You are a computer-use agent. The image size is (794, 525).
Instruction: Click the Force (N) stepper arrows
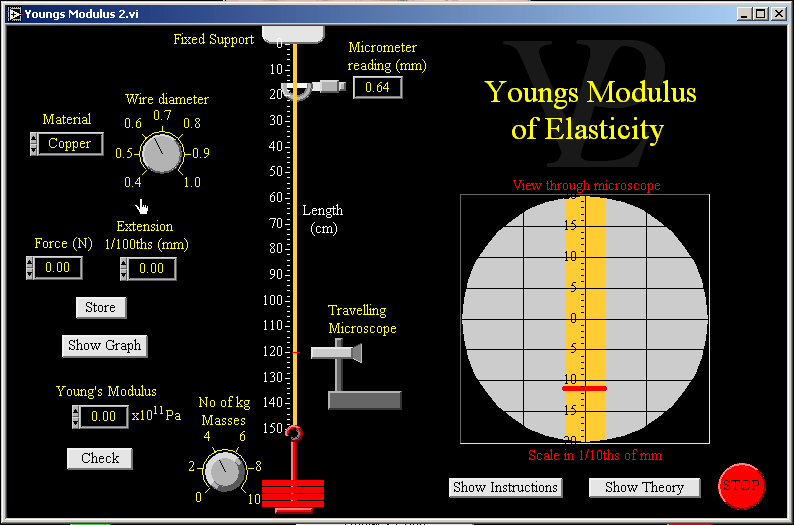(x=30, y=268)
